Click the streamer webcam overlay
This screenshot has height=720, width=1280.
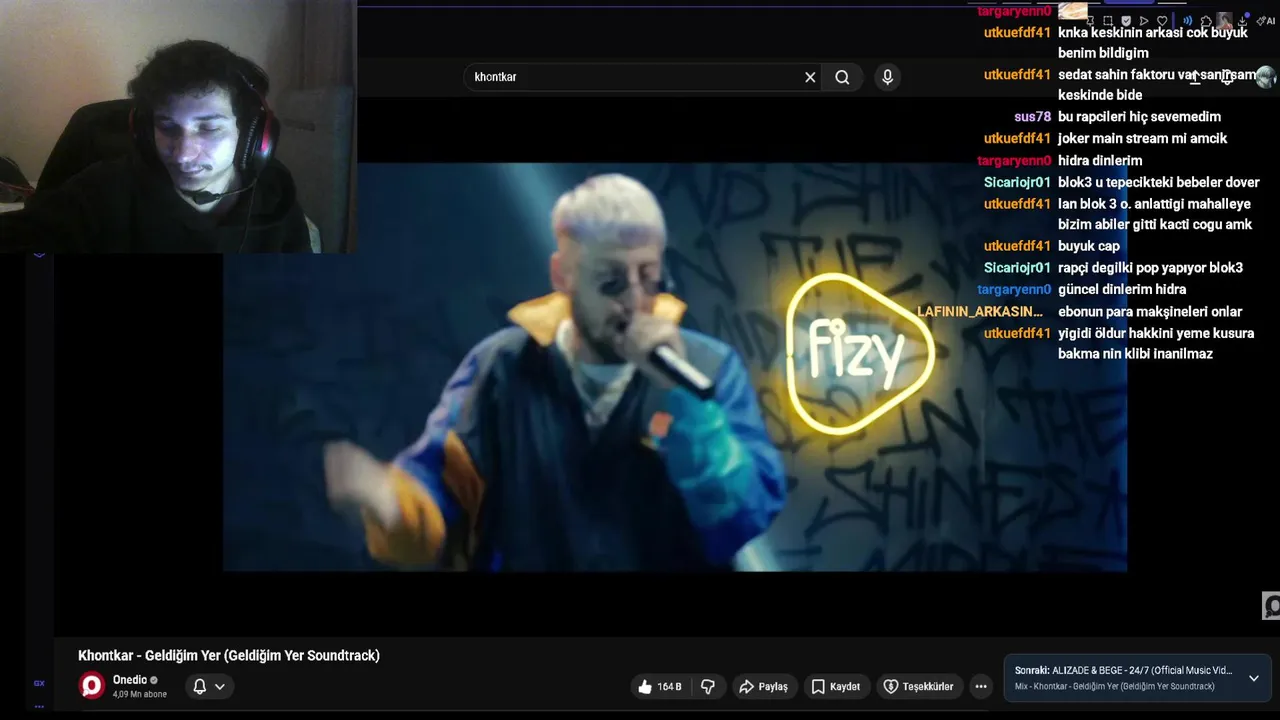pyautogui.click(x=178, y=126)
